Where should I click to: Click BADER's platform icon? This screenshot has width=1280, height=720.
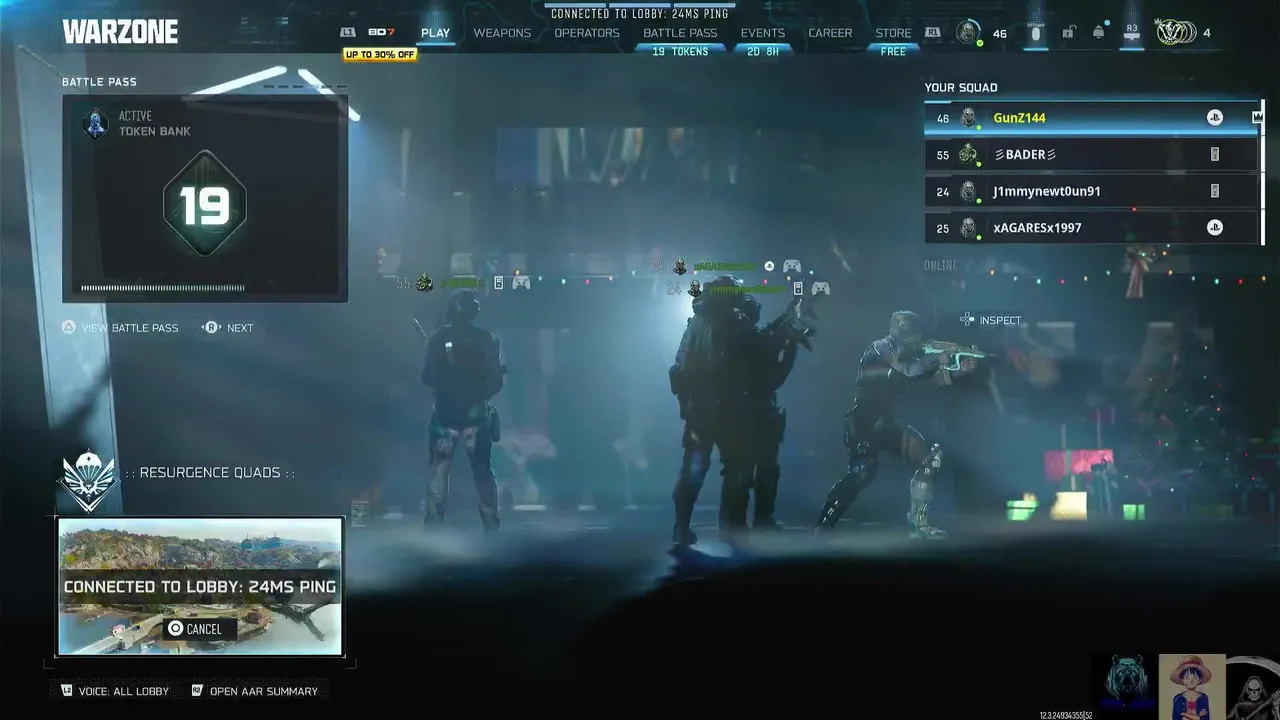(x=1215, y=155)
